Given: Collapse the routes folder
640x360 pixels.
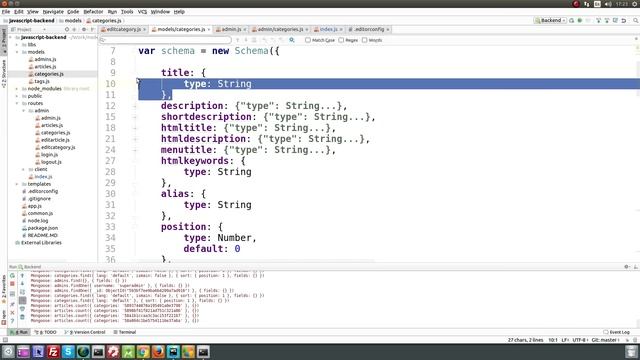Looking at the screenshot, I should tap(18, 104).
